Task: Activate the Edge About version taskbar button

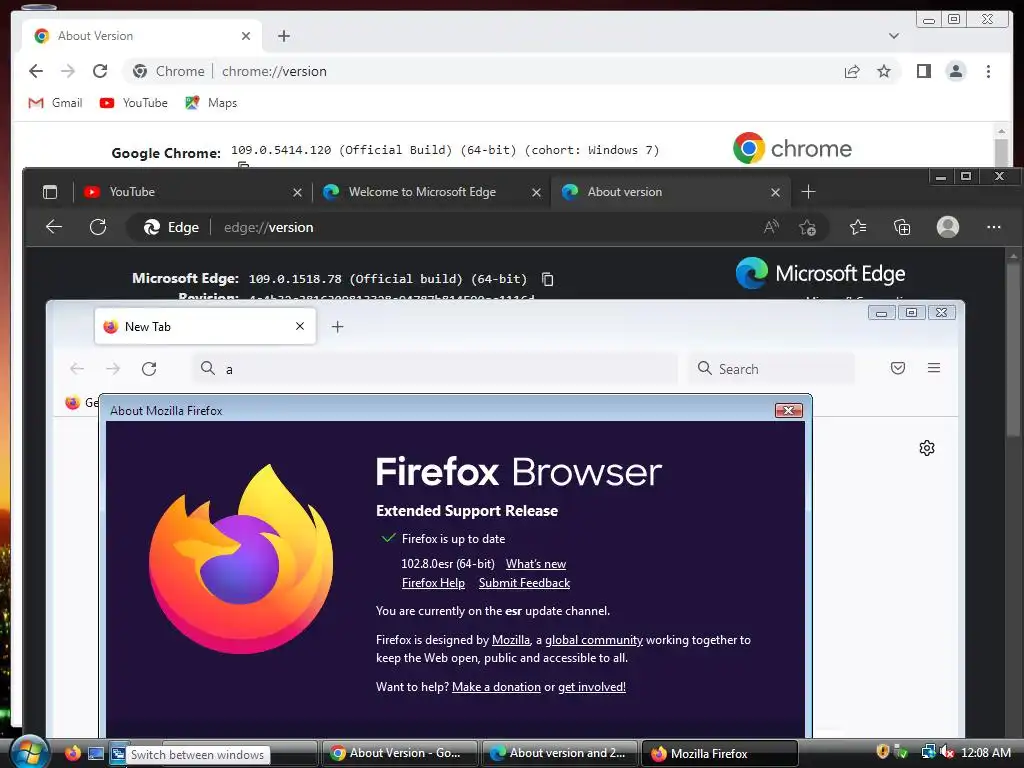Action: (x=560, y=753)
